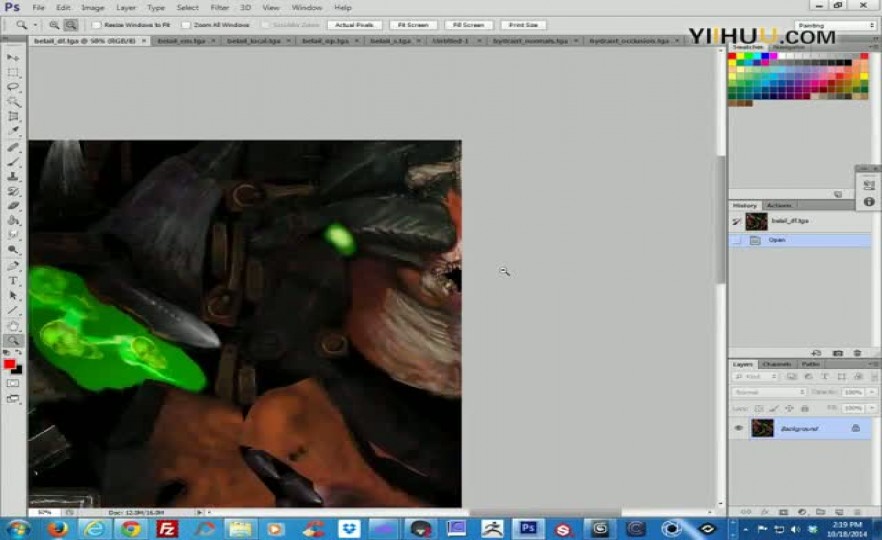Select the Healing Brush tool
This screenshot has height=540, width=882.
pos(13,147)
